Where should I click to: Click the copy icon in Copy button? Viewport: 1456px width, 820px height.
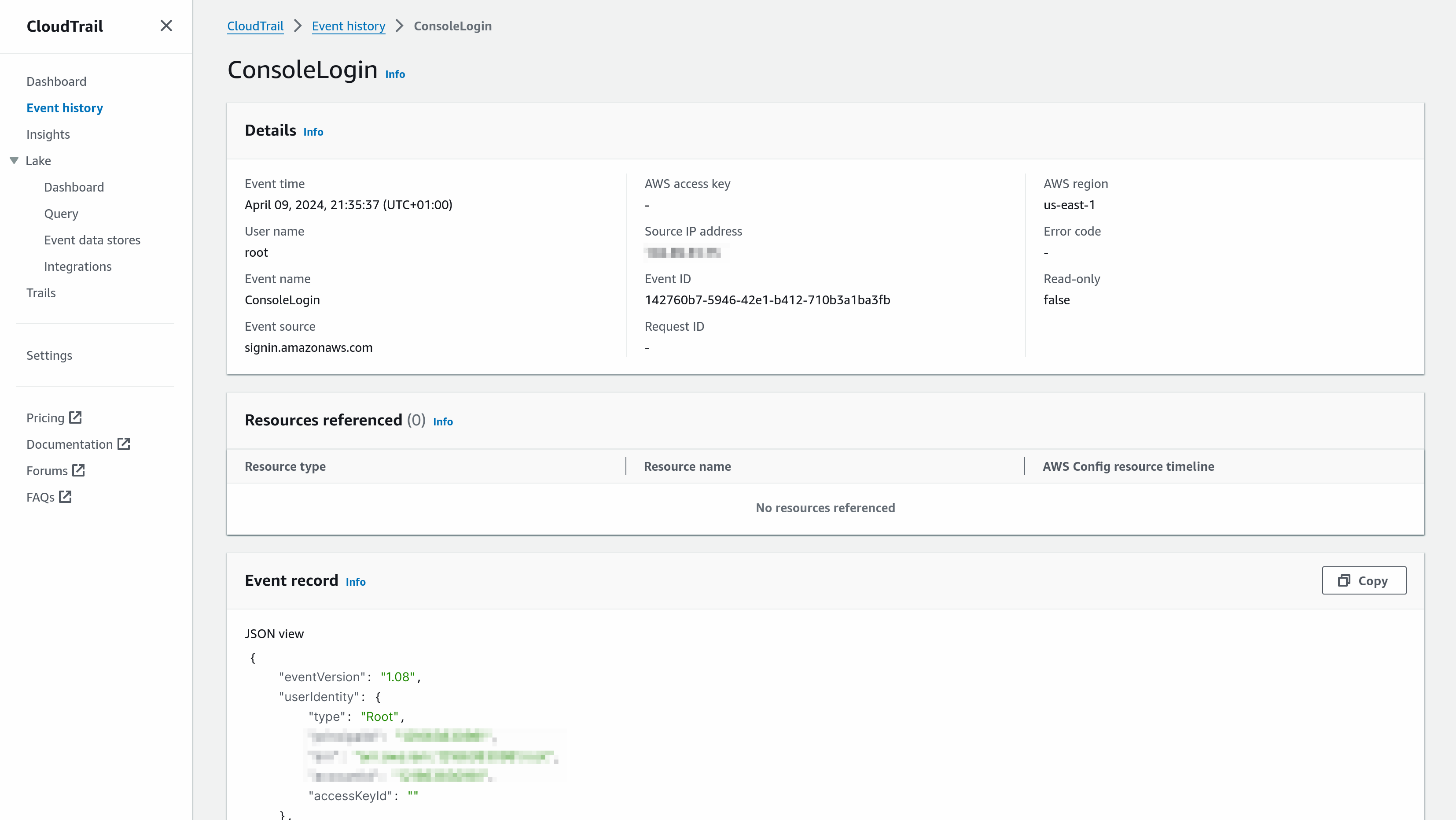pyautogui.click(x=1343, y=581)
